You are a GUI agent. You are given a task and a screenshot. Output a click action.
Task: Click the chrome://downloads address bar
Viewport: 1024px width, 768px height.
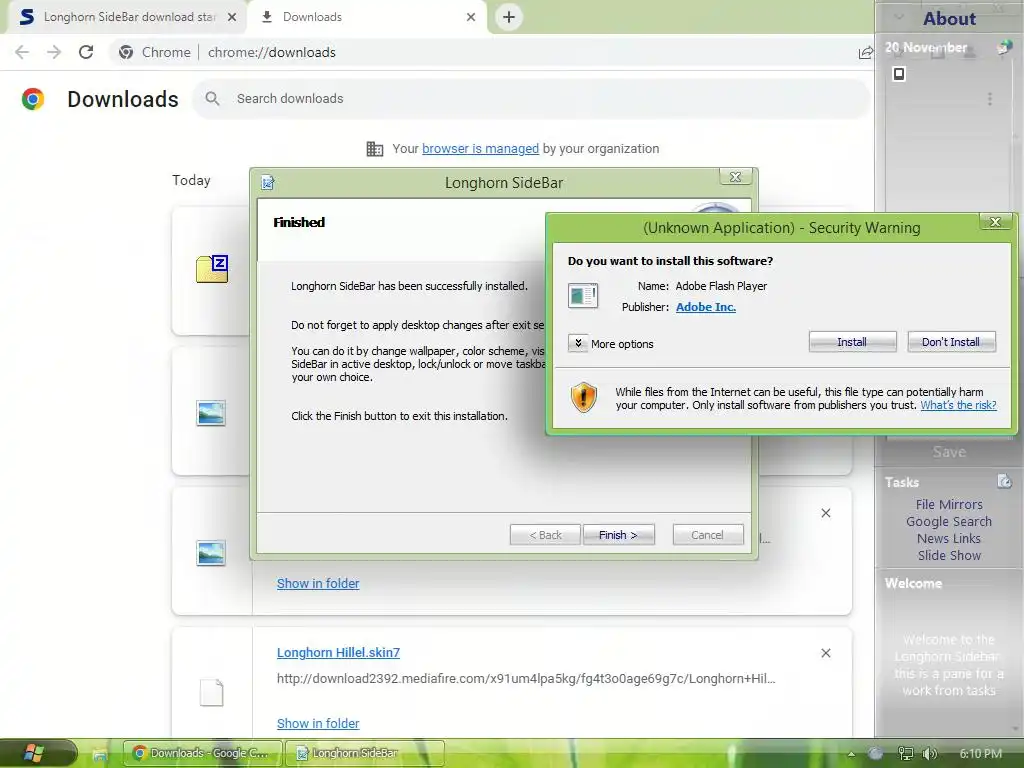point(272,52)
